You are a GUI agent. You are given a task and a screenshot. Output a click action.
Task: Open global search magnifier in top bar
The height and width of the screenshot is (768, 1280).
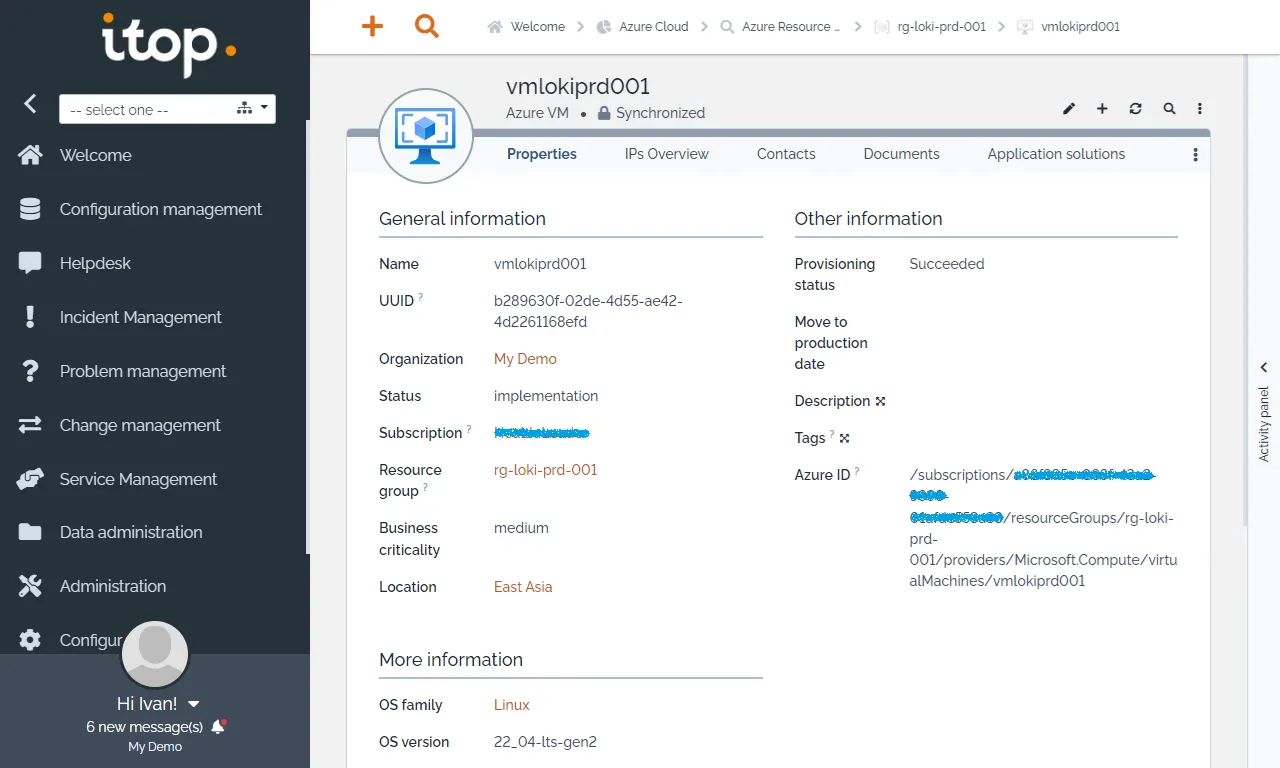tap(427, 26)
